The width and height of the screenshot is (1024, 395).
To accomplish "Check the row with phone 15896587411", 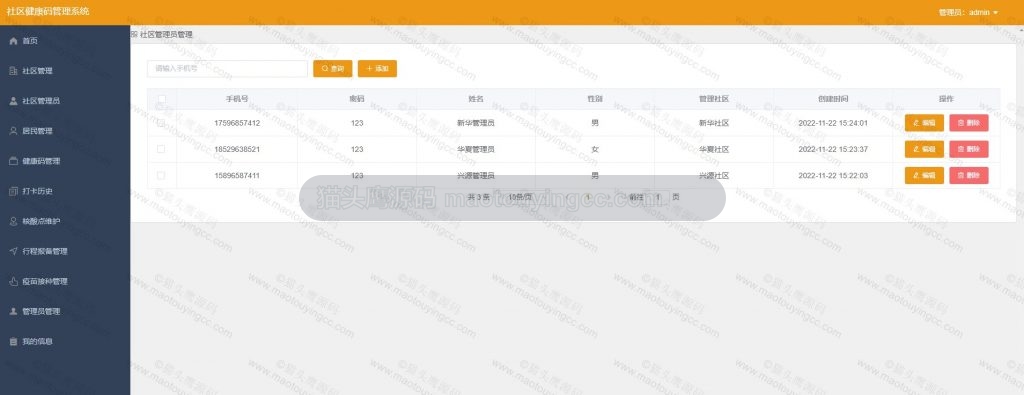I will (x=161, y=176).
